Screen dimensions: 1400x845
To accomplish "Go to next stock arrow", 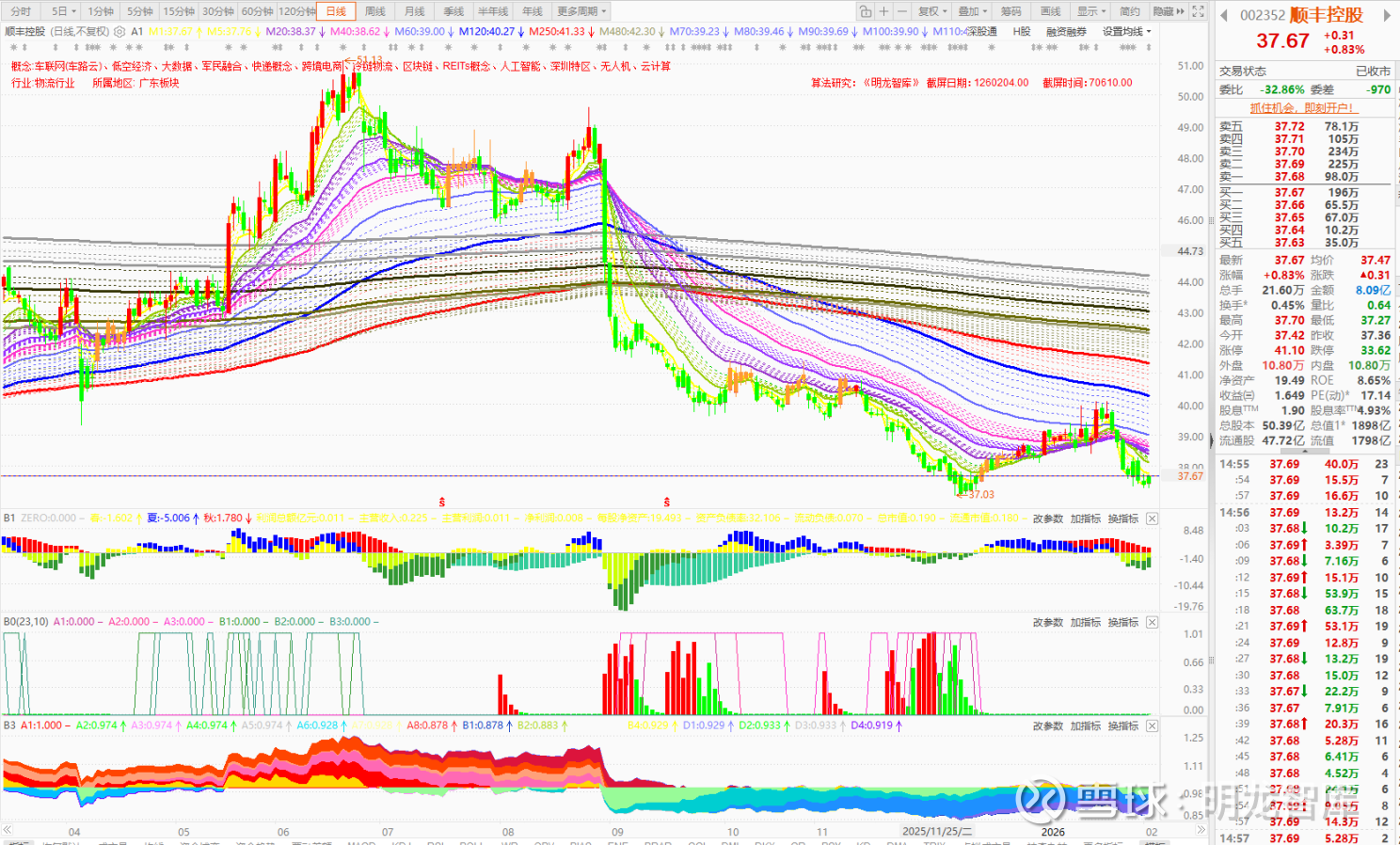I will click(x=1387, y=15).
